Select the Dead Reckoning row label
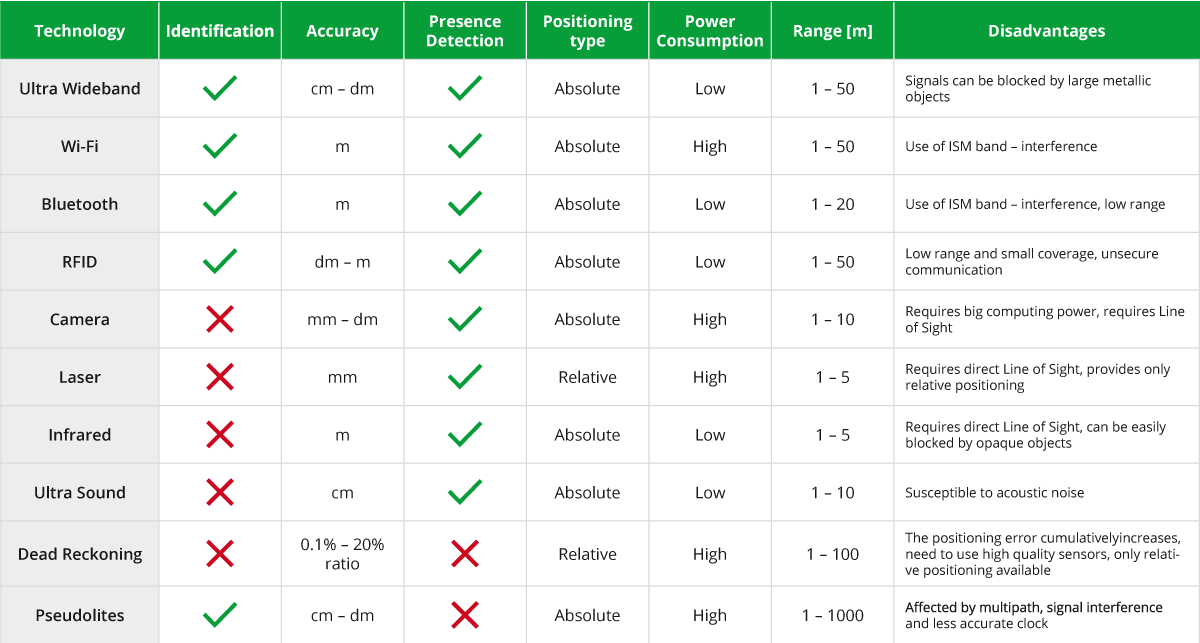 [x=80, y=554]
